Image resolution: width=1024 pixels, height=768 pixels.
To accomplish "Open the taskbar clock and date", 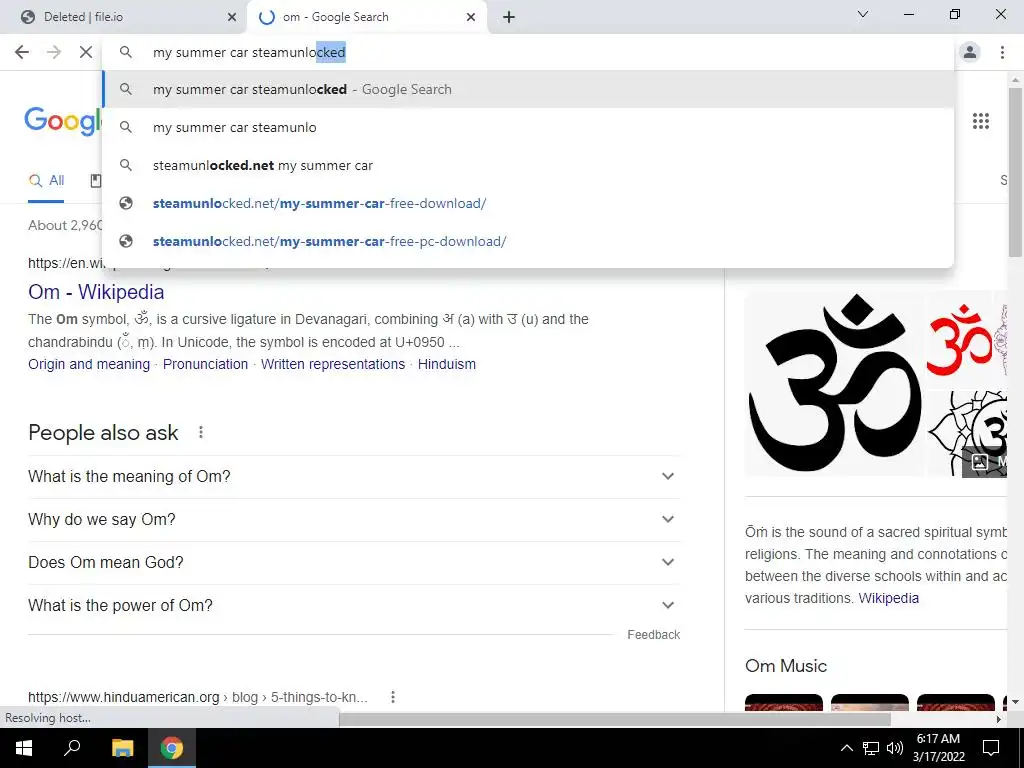I will point(938,748).
